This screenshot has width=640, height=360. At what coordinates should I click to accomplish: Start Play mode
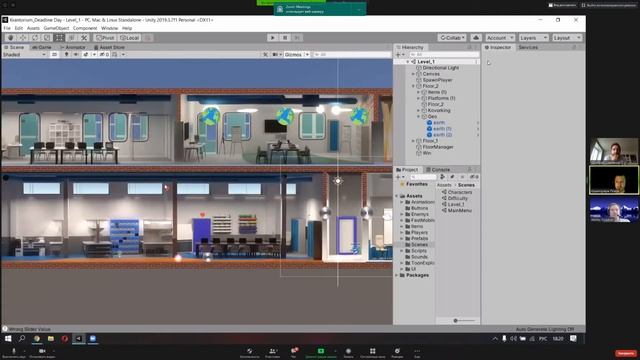(x=273, y=38)
